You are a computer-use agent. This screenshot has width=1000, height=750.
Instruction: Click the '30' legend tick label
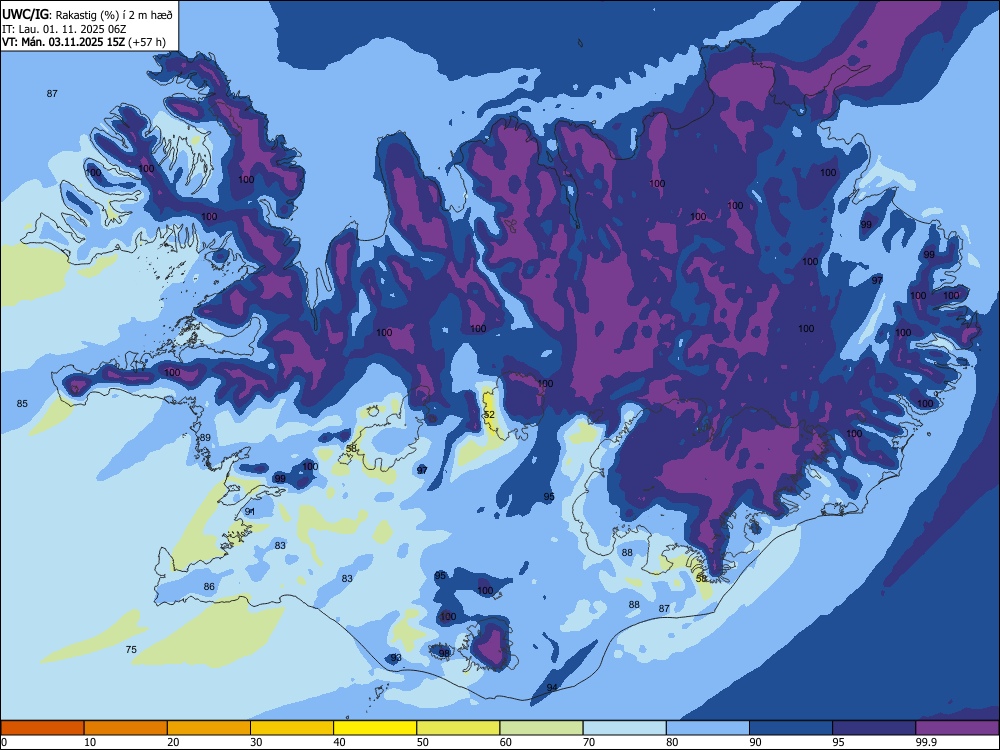(256, 742)
